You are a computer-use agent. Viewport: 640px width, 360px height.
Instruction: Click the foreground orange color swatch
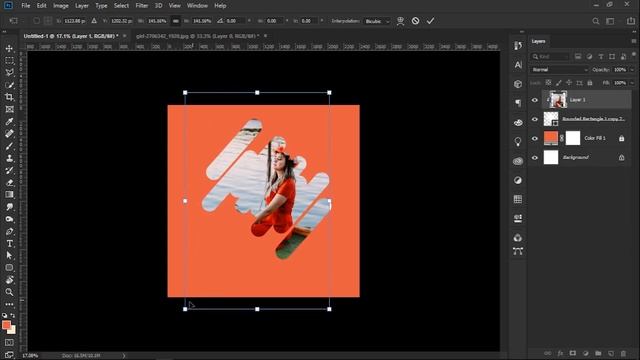[x=6, y=325]
